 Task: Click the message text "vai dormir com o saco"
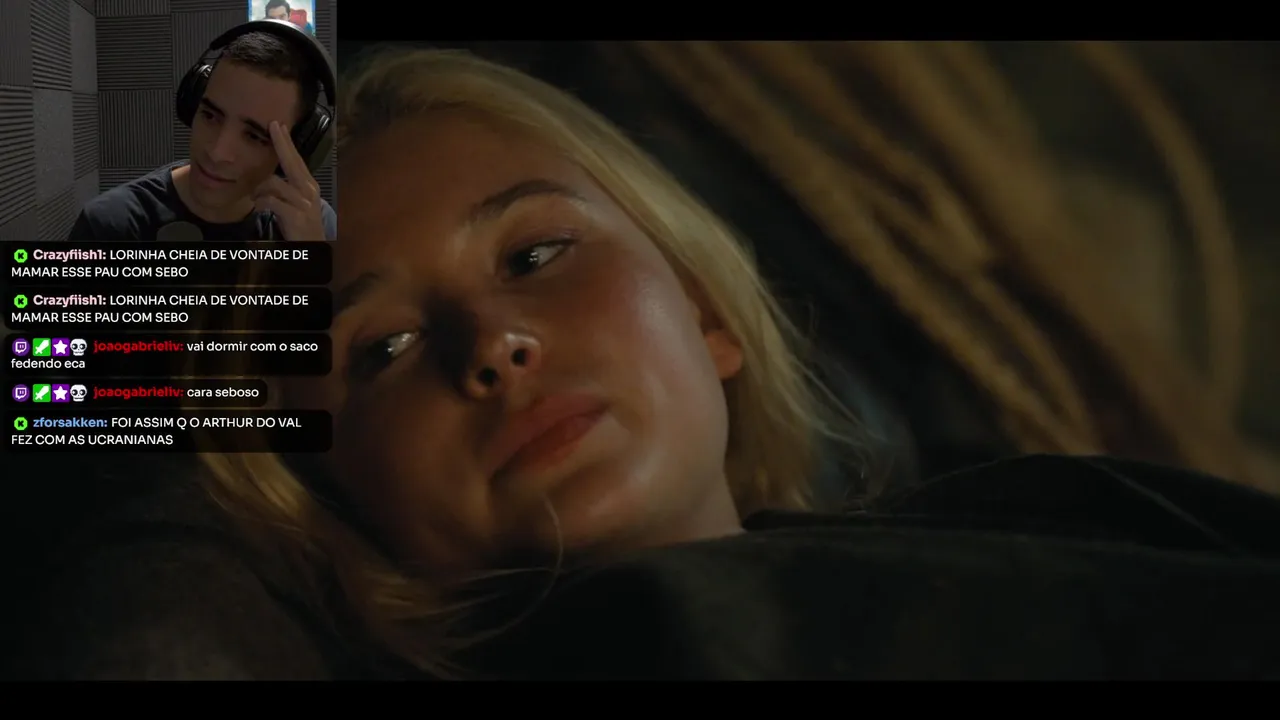tap(252, 347)
